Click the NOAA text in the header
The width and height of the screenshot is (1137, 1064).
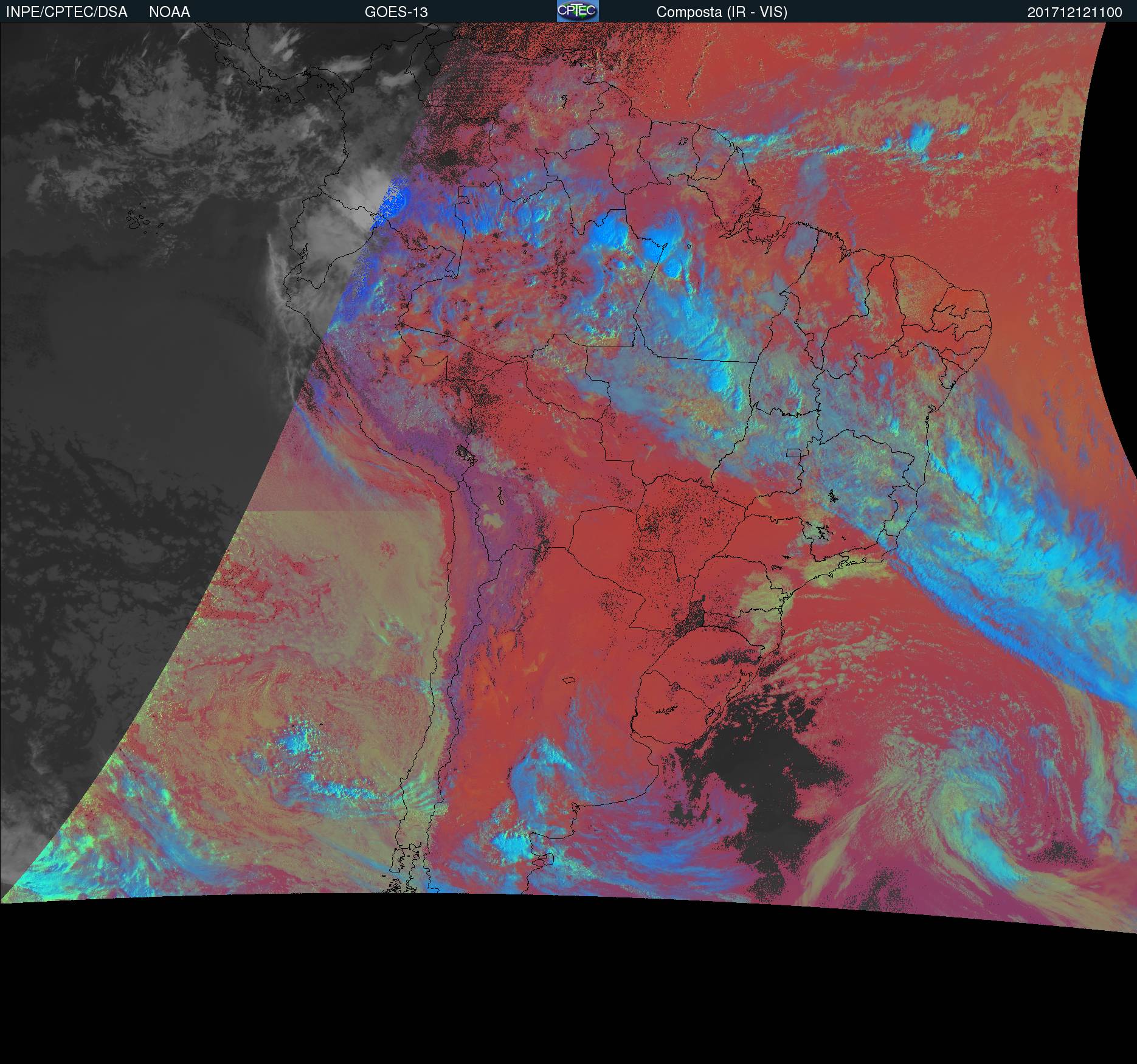point(170,12)
